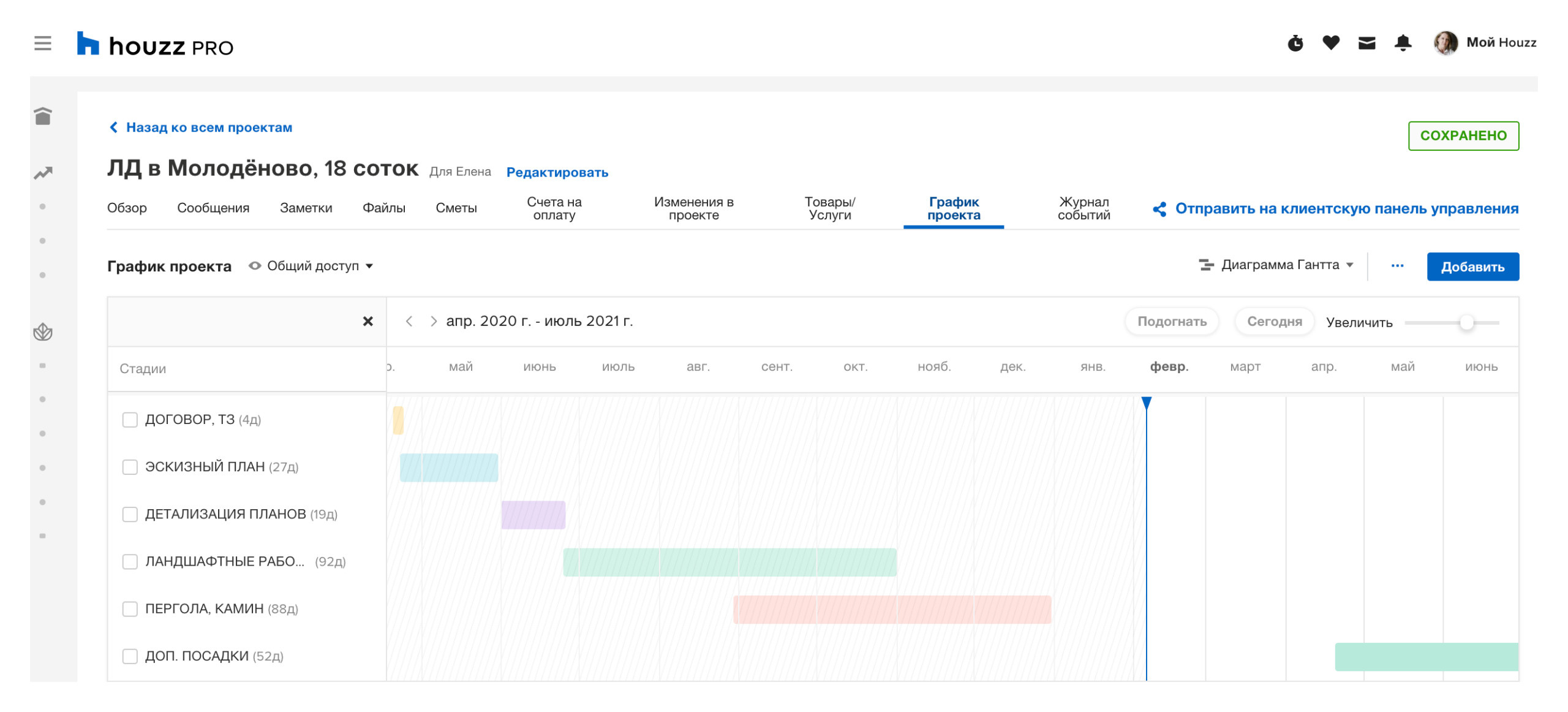1568x712 pixels.
Task: Check the ПЕРГОЛА, КАМИН stage checkbox
Action: (130, 608)
